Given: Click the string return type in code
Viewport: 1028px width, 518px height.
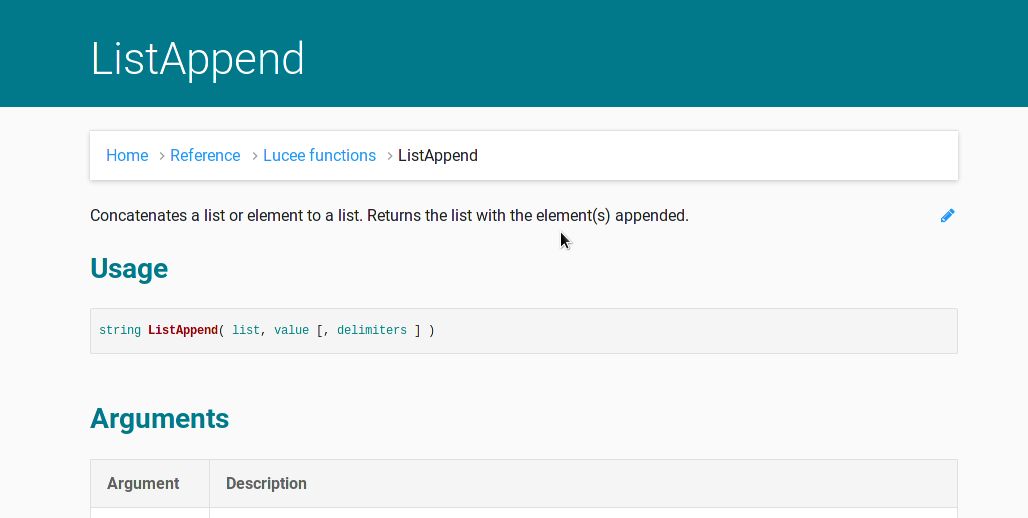Looking at the screenshot, I should (120, 330).
